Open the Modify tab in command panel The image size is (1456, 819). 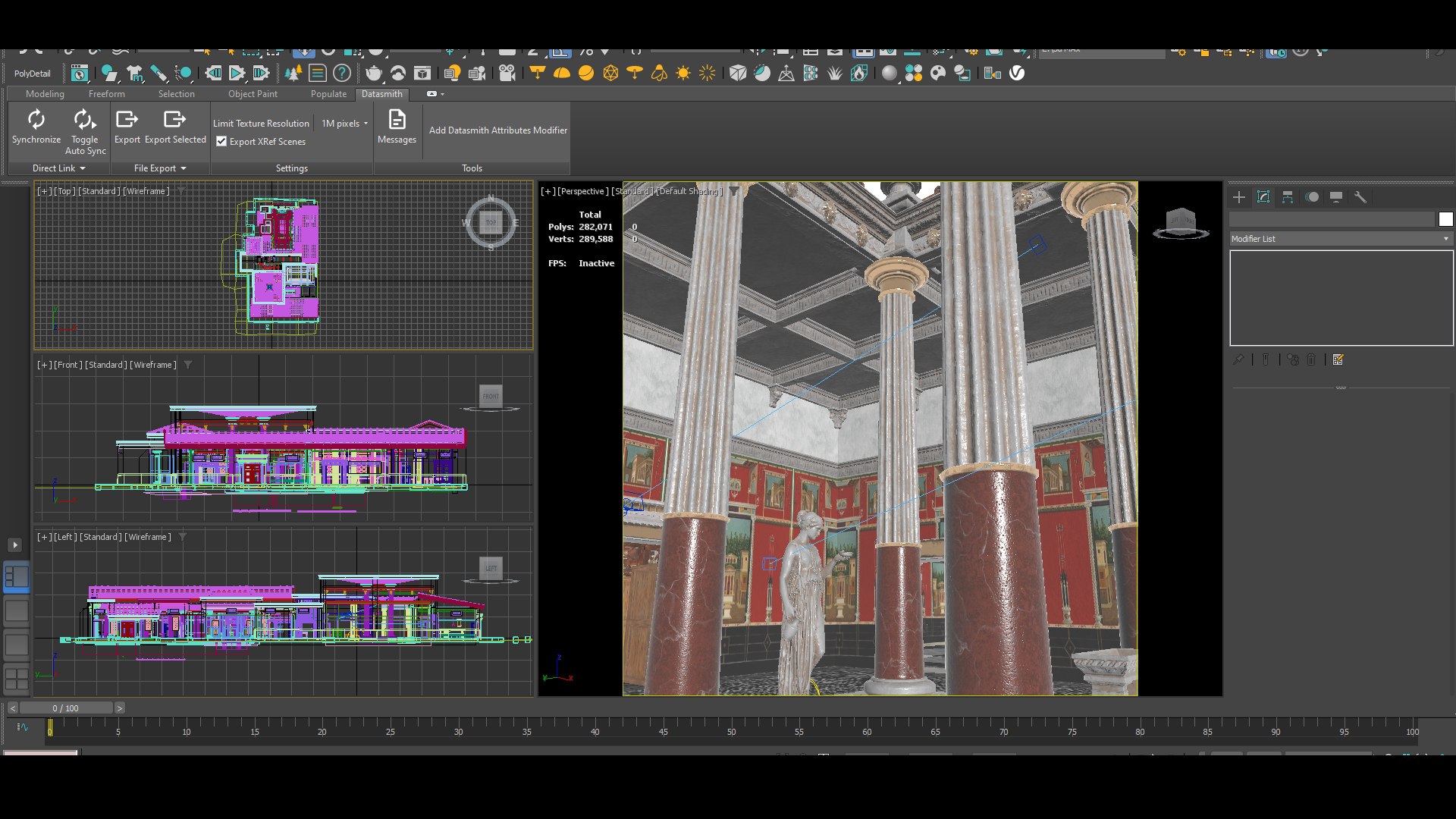(1263, 197)
